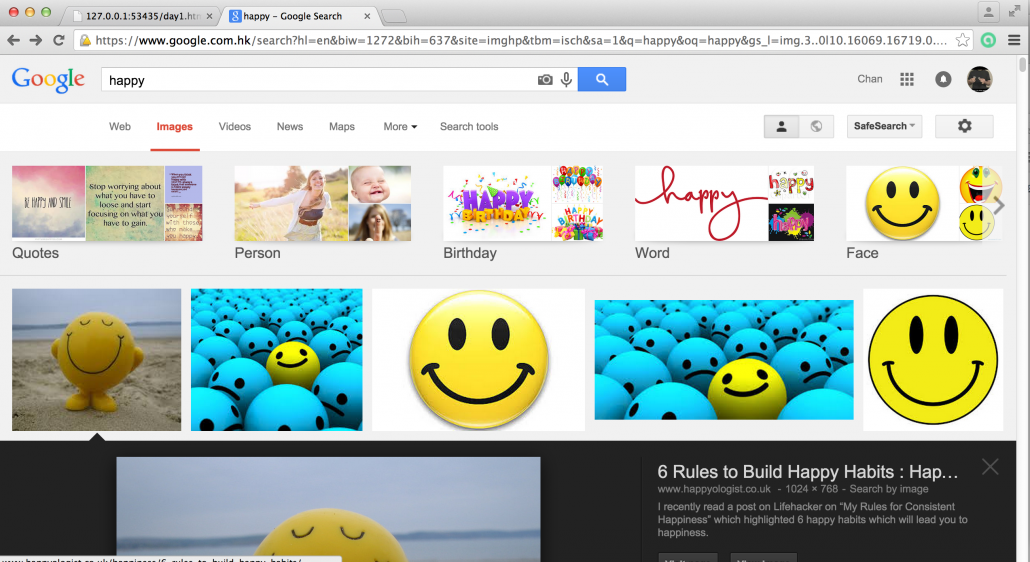Expand the More search categories menu
The image size is (1030, 562).
tap(400, 127)
